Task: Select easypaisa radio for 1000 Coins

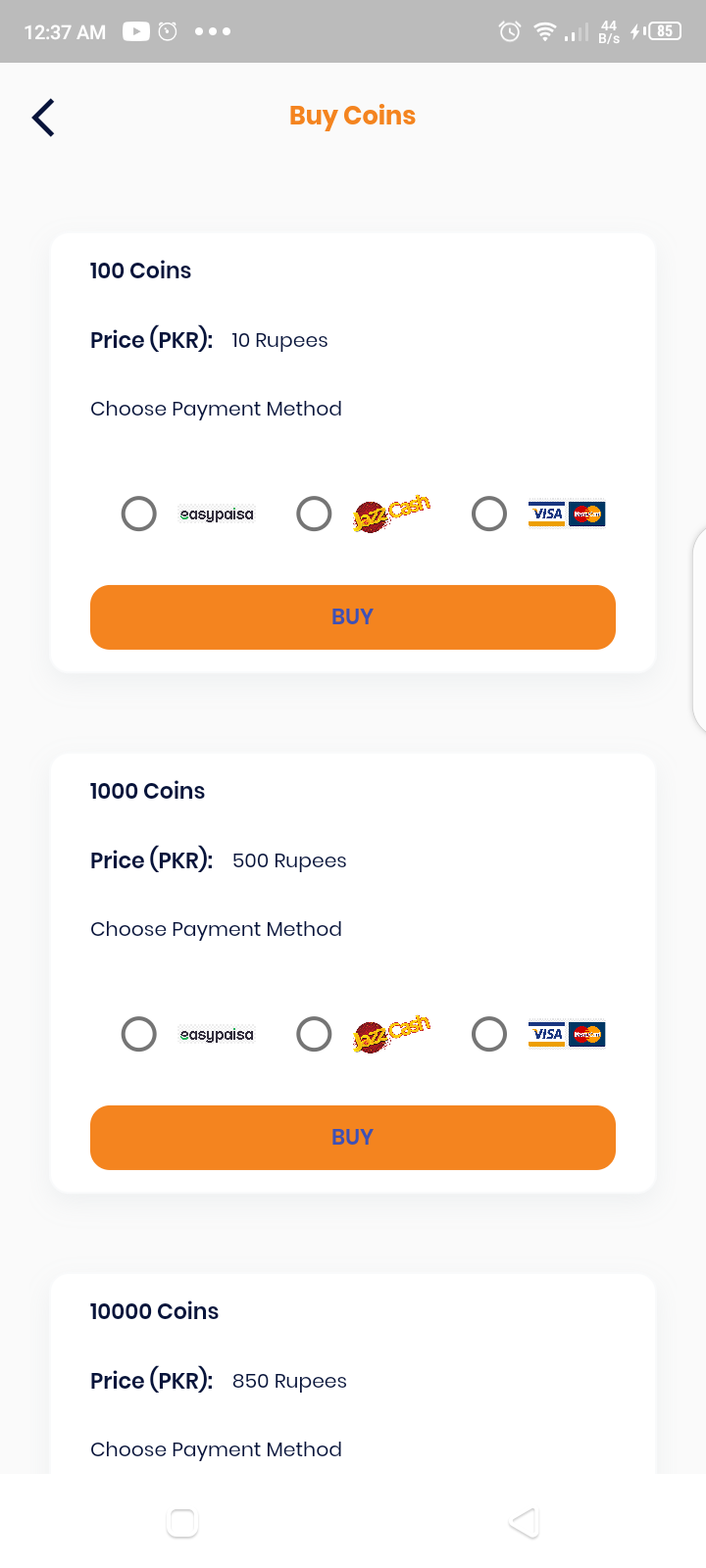Action: coord(138,1034)
